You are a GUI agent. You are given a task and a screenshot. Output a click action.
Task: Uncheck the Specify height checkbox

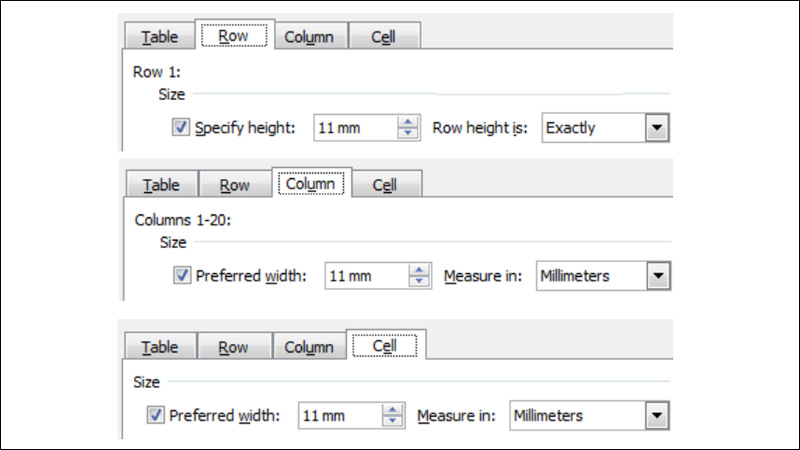point(181,127)
